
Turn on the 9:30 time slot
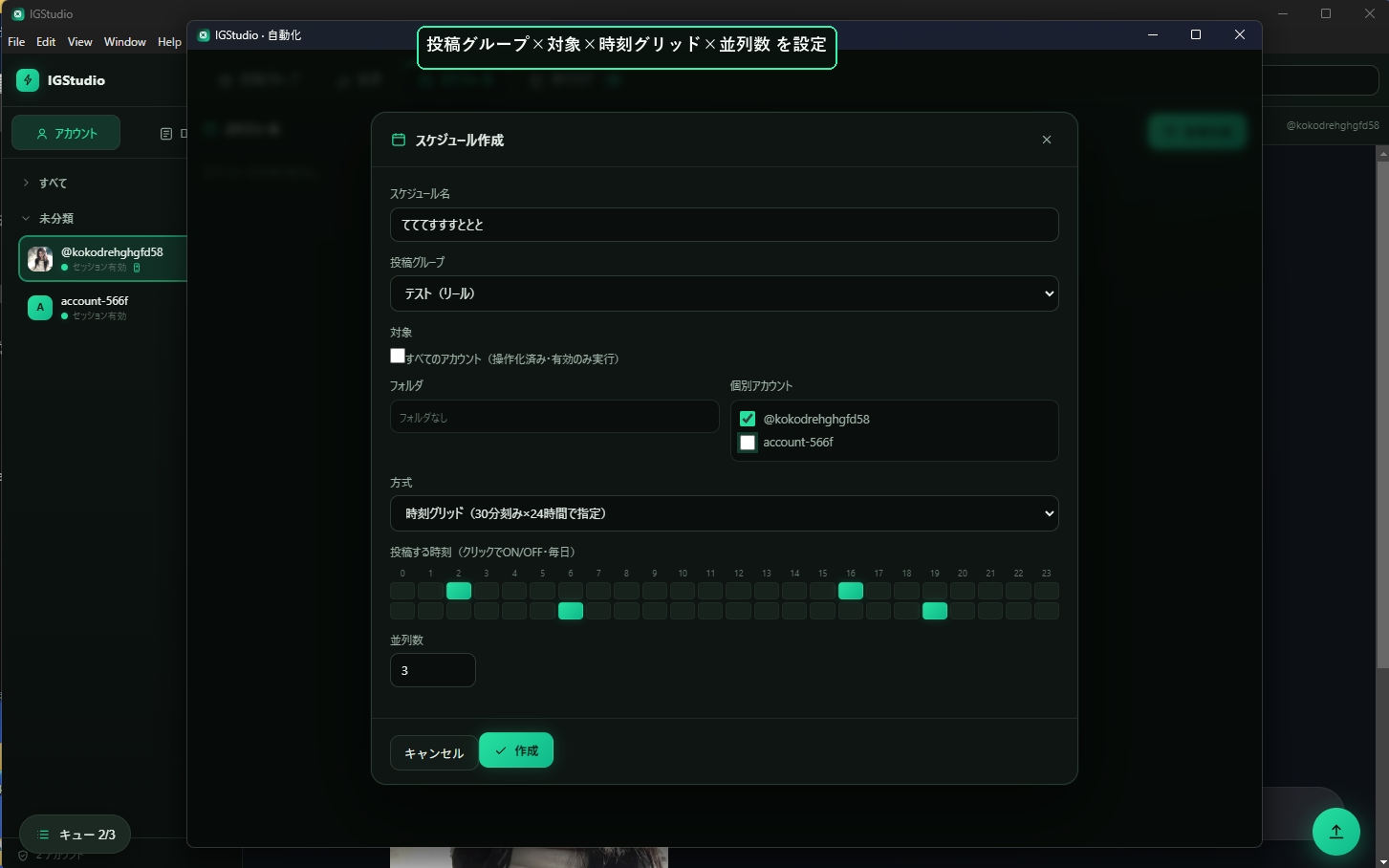point(655,611)
